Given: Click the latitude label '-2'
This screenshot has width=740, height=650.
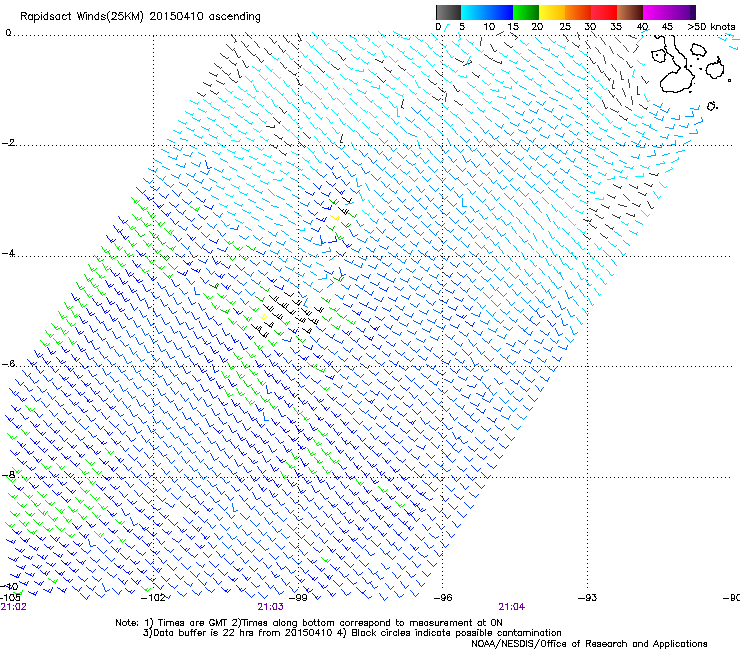Looking at the screenshot, I should [x=8, y=143].
